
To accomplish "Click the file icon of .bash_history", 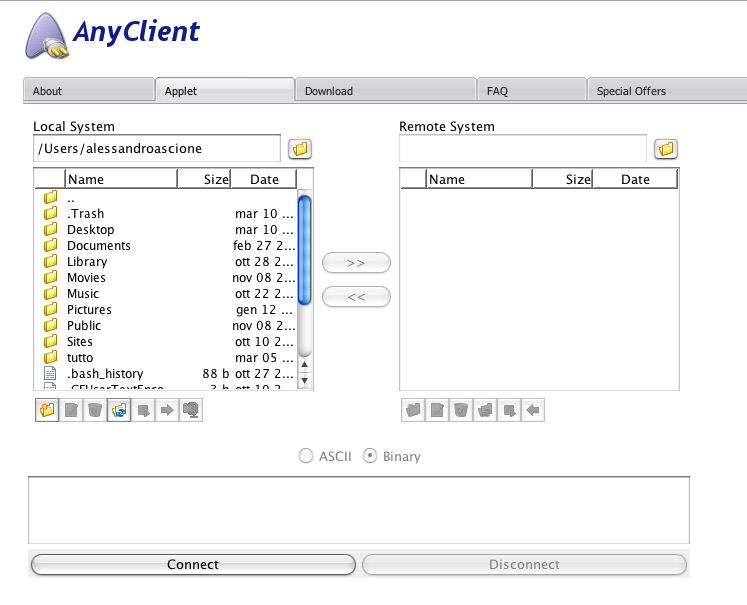I will [50, 373].
